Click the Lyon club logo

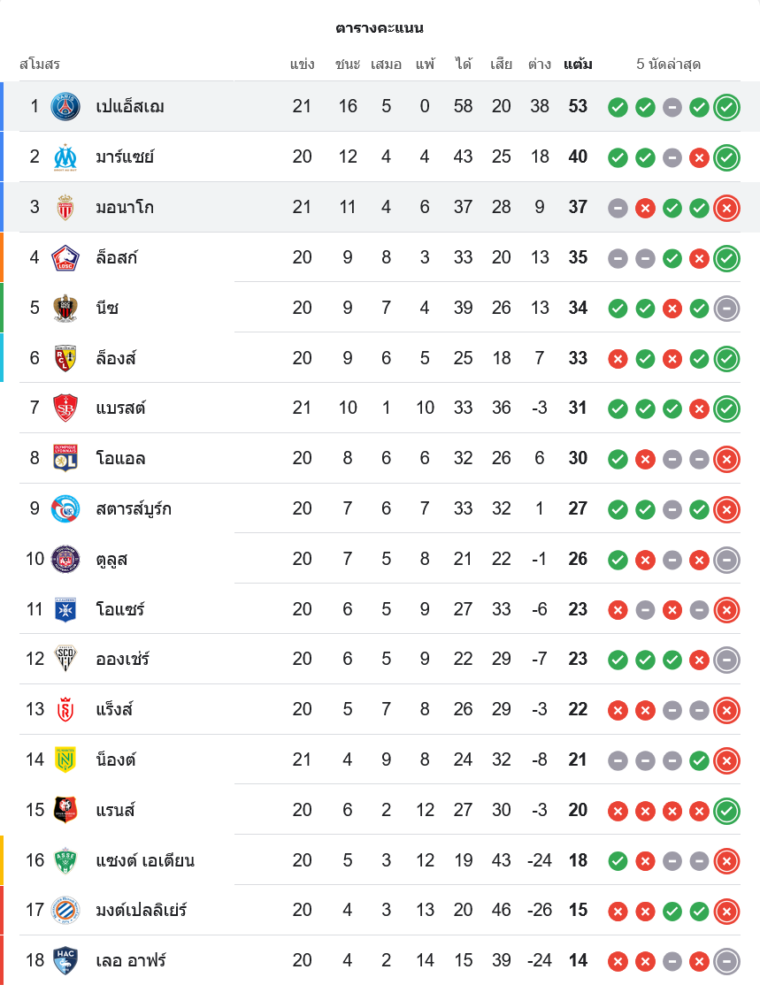point(66,458)
